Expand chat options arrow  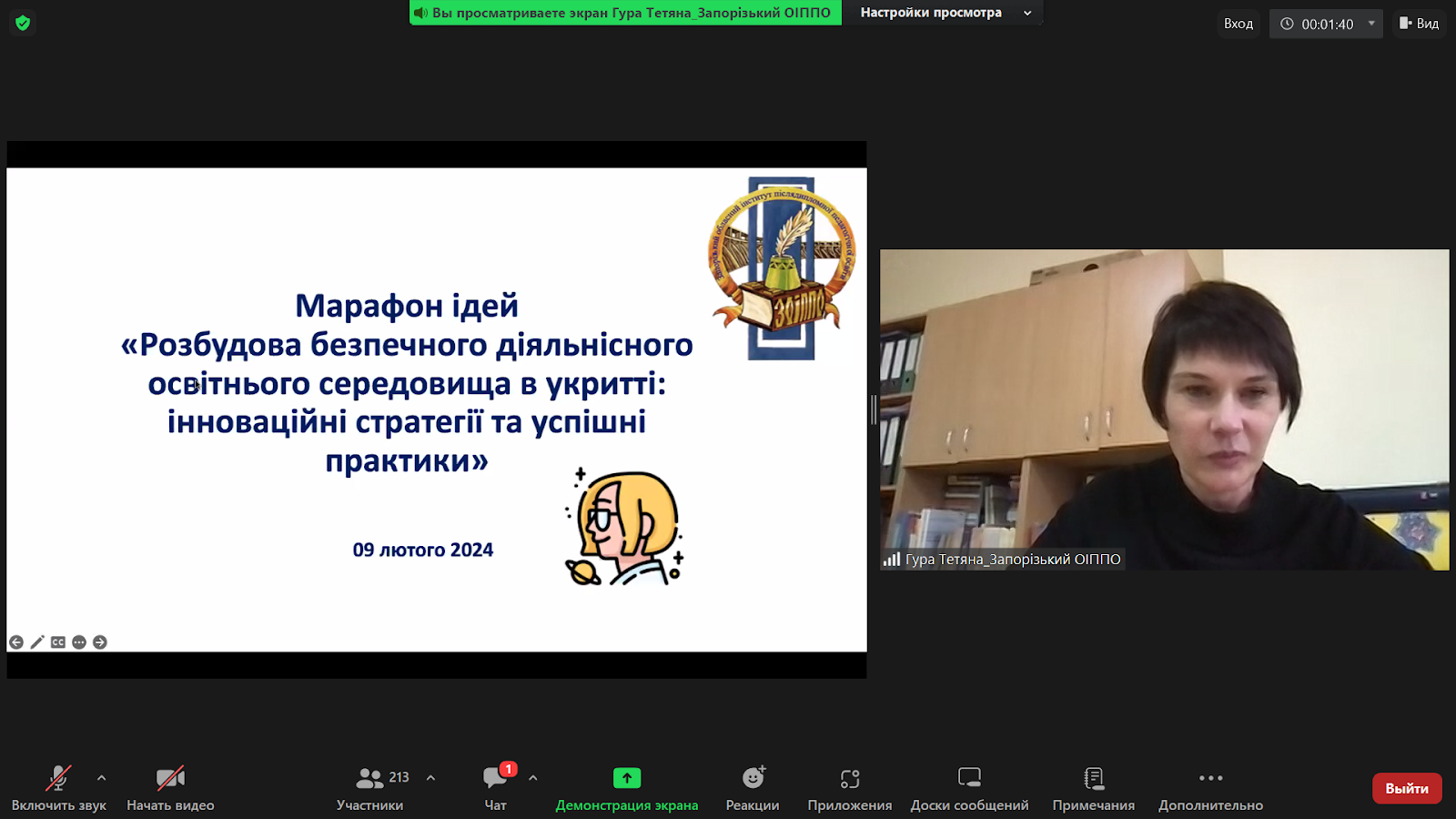(x=532, y=778)
